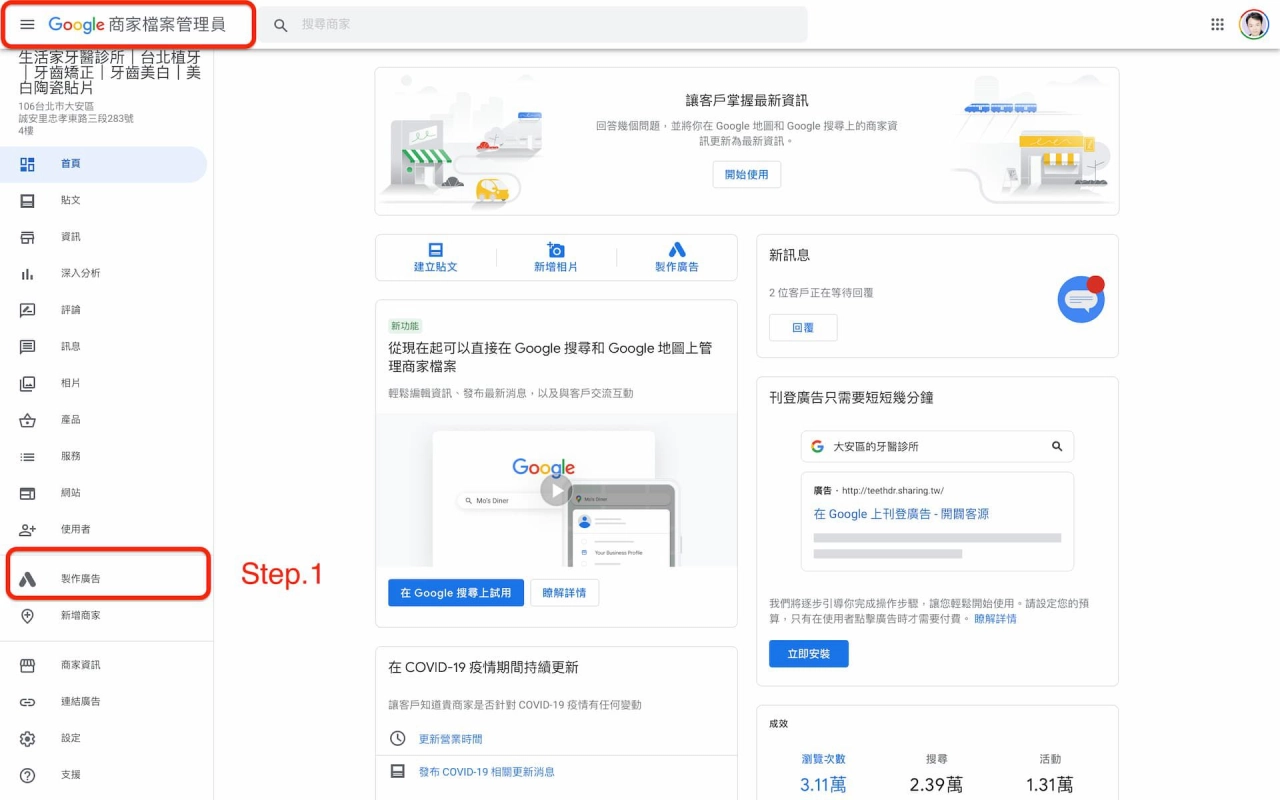
Task: Click the 深入分析 bar chart icon
Action: point(28,273)
